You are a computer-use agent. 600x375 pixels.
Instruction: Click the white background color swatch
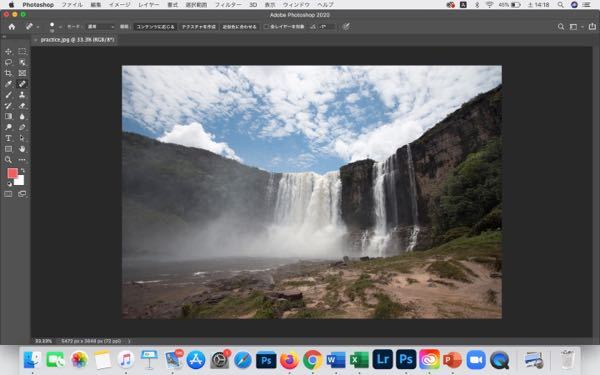pos(20,181)
